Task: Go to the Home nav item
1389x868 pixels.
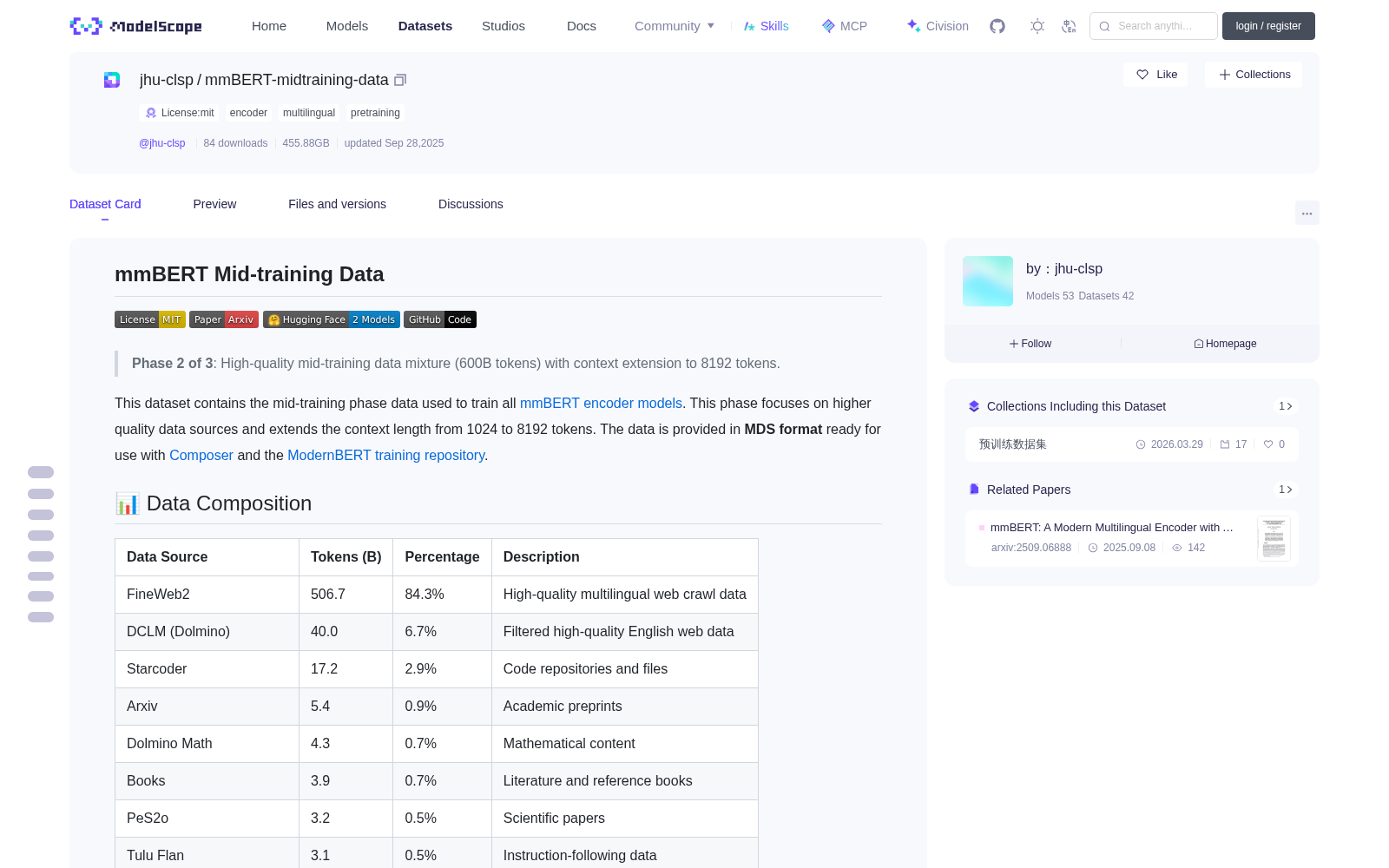Action: click(x=269, y=26)
